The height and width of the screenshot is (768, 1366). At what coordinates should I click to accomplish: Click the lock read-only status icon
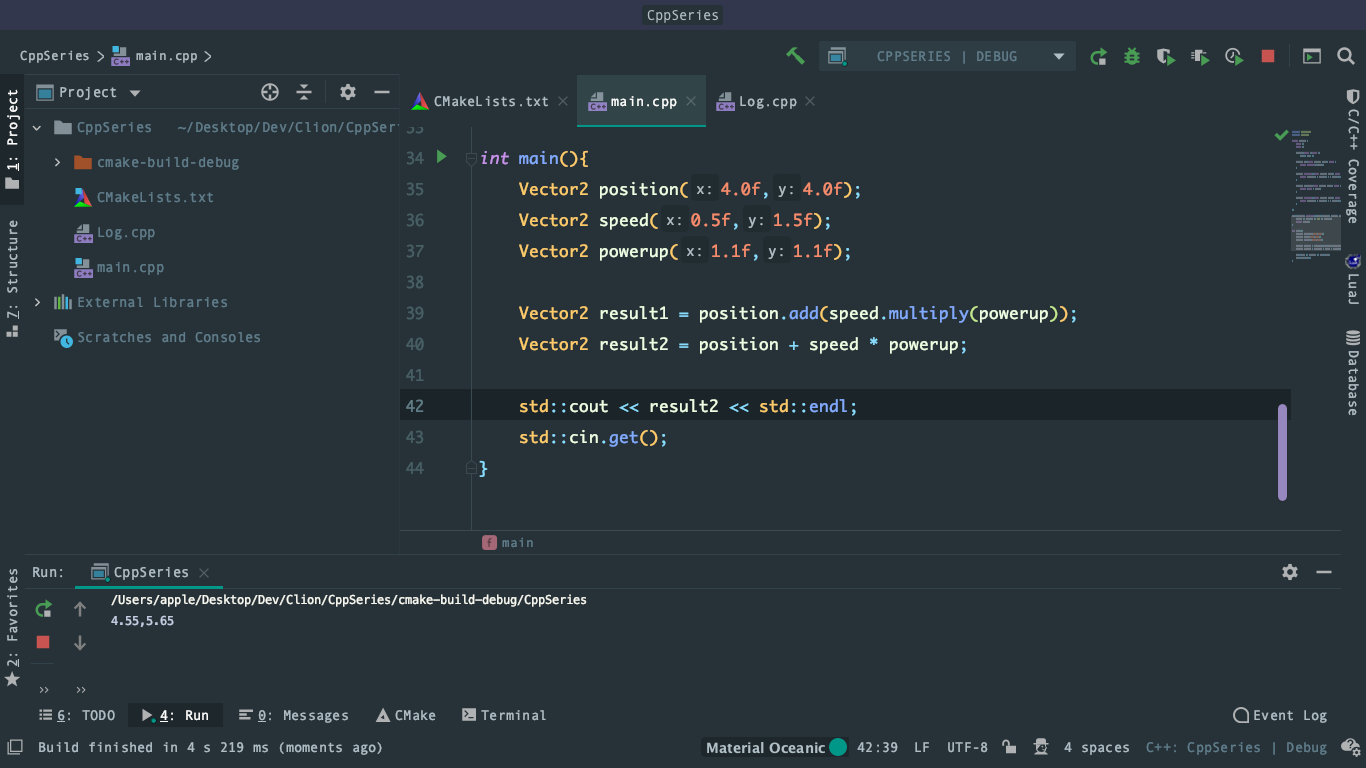(1009, 747)
